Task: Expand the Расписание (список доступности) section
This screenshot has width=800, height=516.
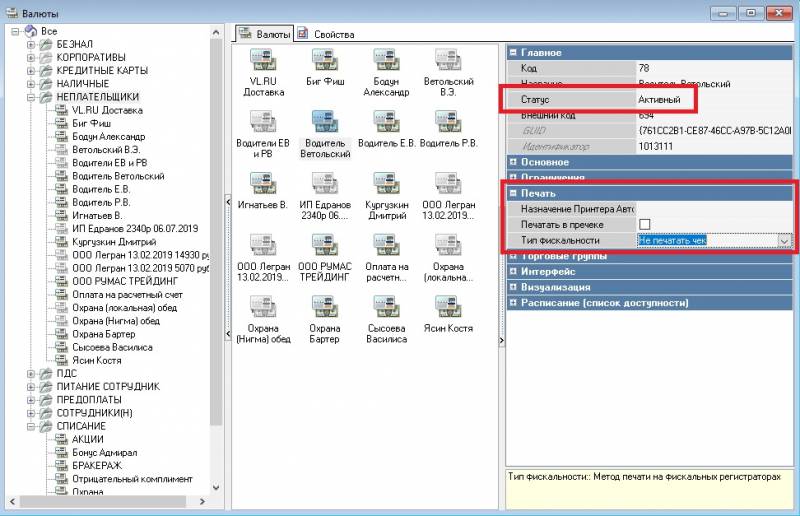Action: (514, 302)
